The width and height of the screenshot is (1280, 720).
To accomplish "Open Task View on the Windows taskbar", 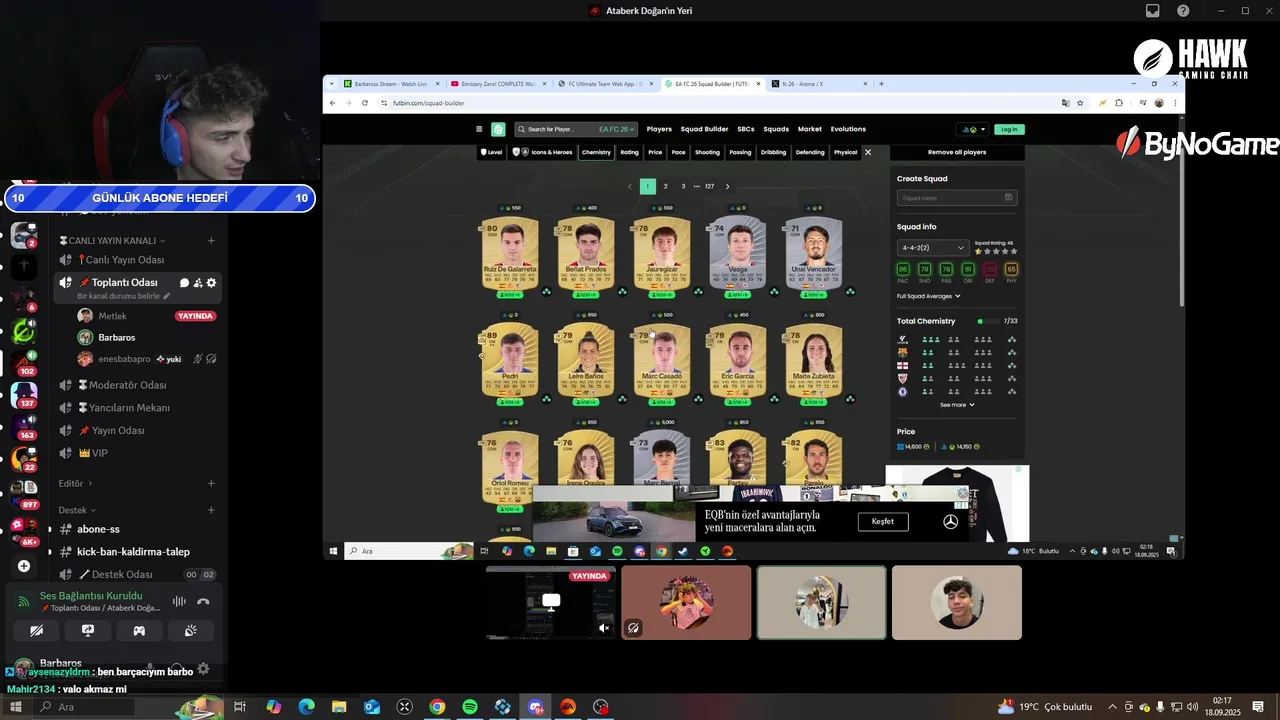I will tap(240, 707).
